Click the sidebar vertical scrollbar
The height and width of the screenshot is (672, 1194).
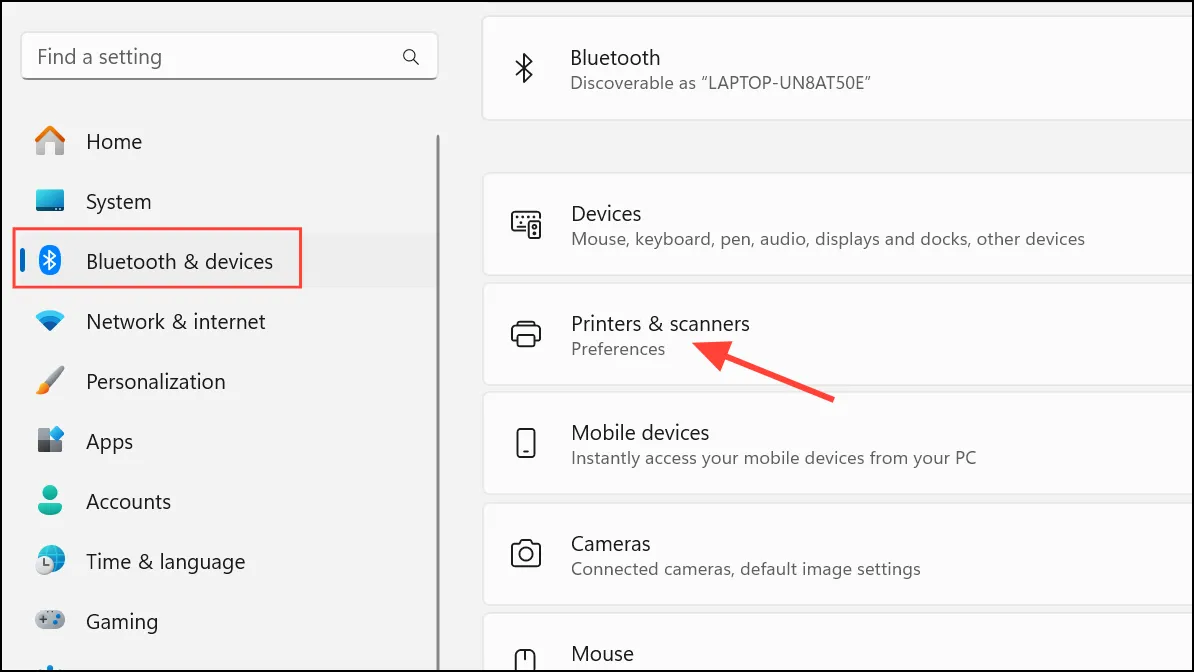point(439,402)
